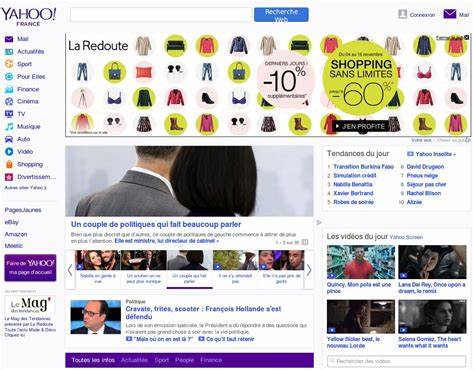This screenshot has height=370, width=474.
Task: Click trending topic Séjour pas cher
Action: point(426,184)
